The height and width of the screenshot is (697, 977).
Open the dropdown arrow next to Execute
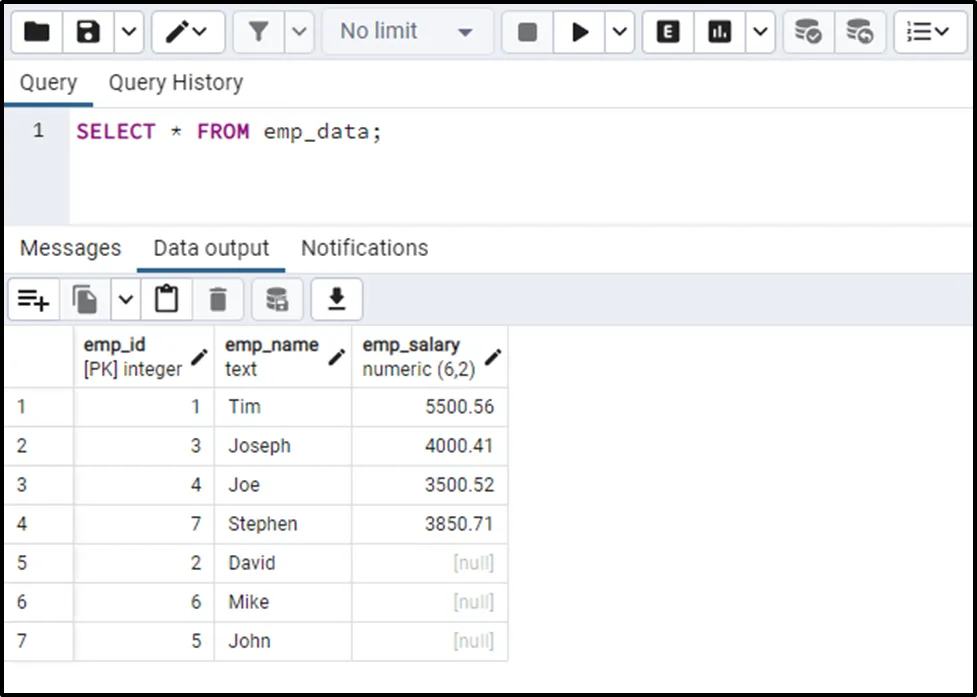pos(620,32)
